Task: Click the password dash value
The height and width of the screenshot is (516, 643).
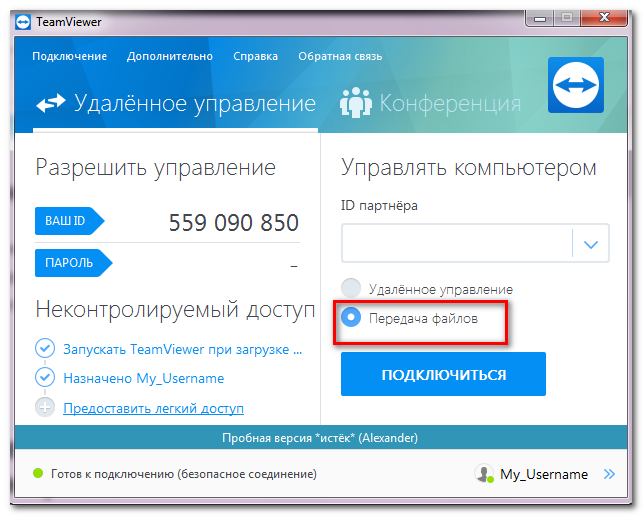Action: pos(294,267)
